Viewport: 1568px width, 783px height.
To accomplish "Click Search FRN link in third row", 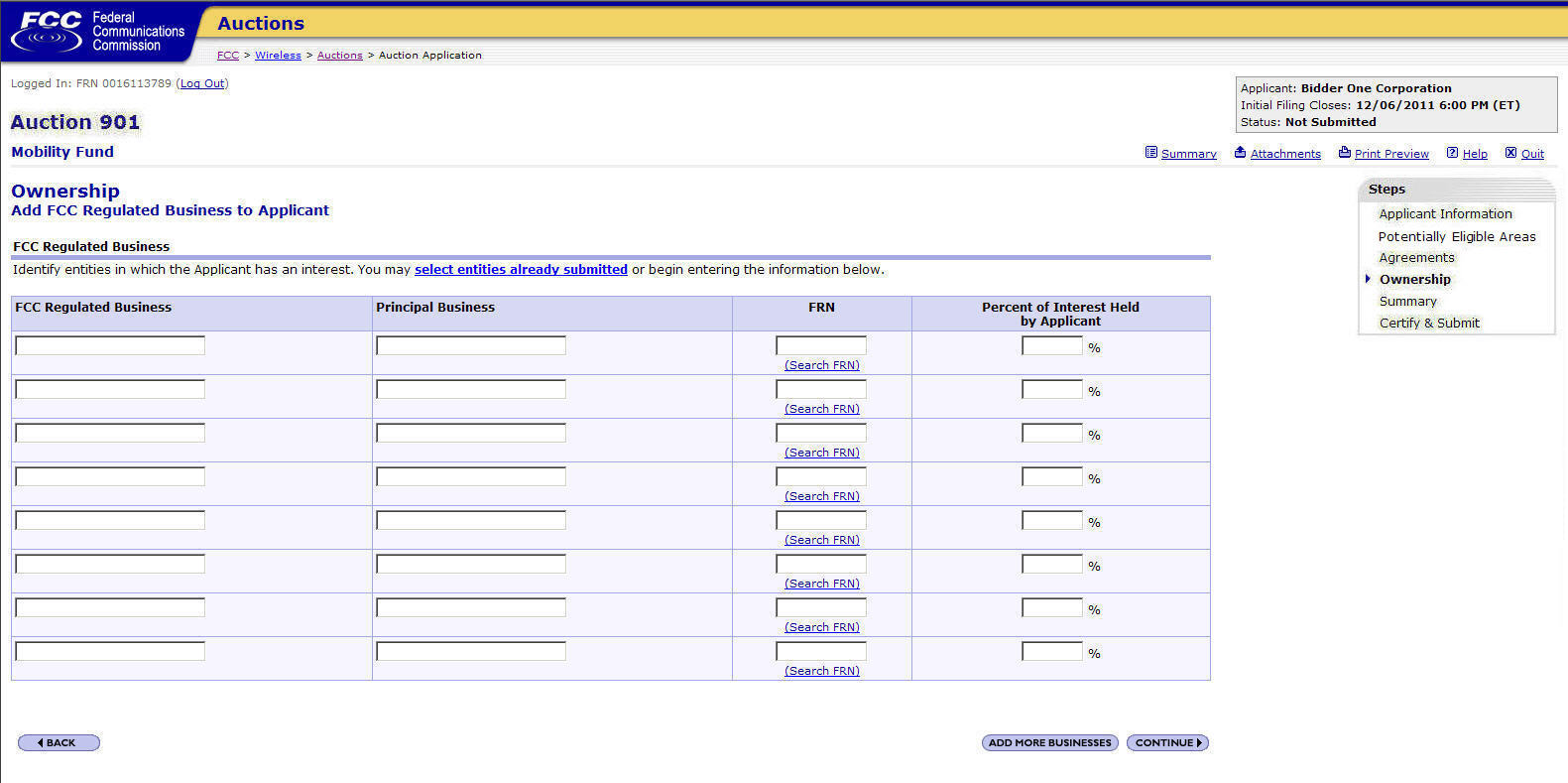I will tap(822, 454).
